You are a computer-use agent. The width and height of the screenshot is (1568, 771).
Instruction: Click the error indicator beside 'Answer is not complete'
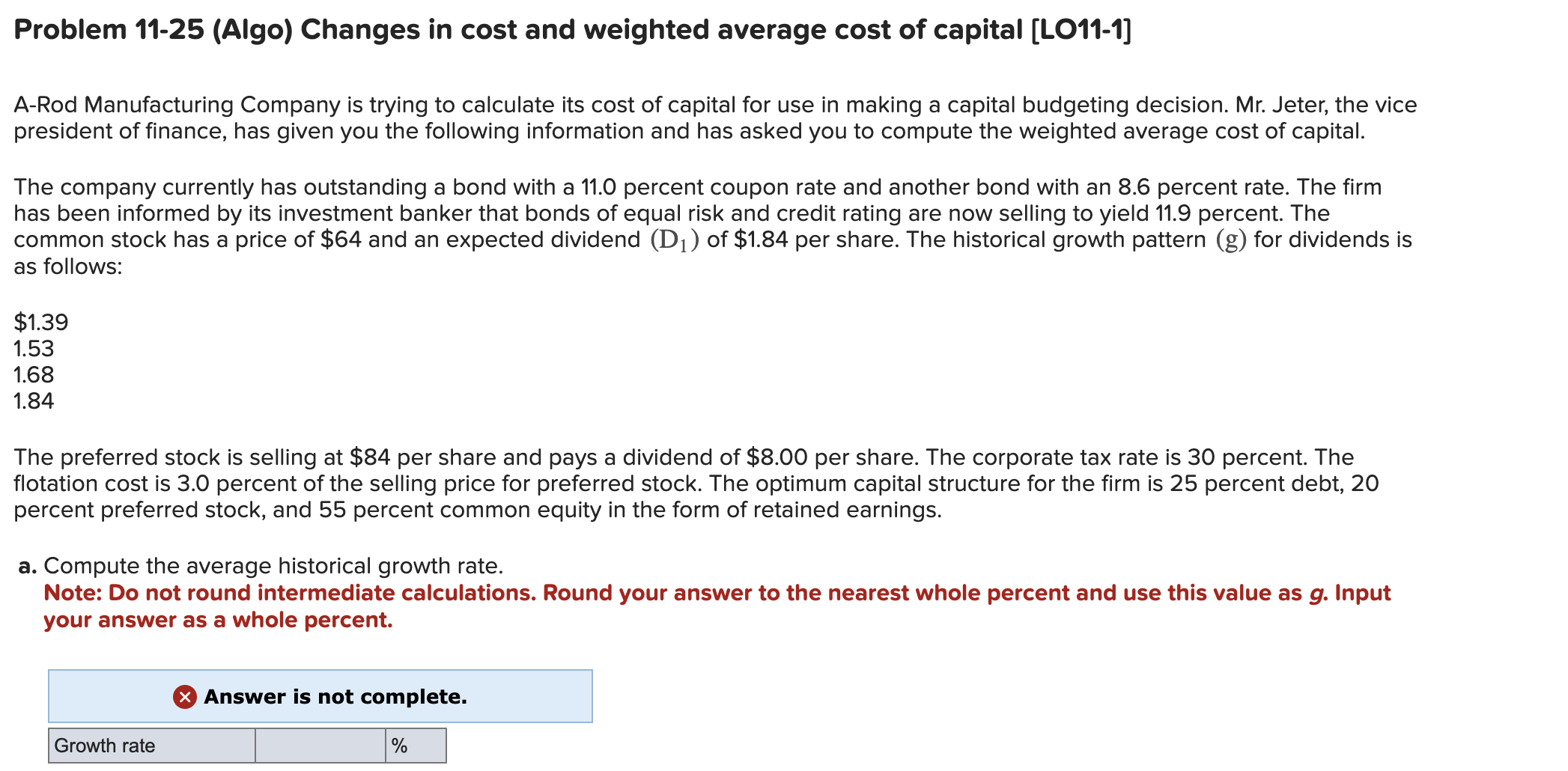184,697
